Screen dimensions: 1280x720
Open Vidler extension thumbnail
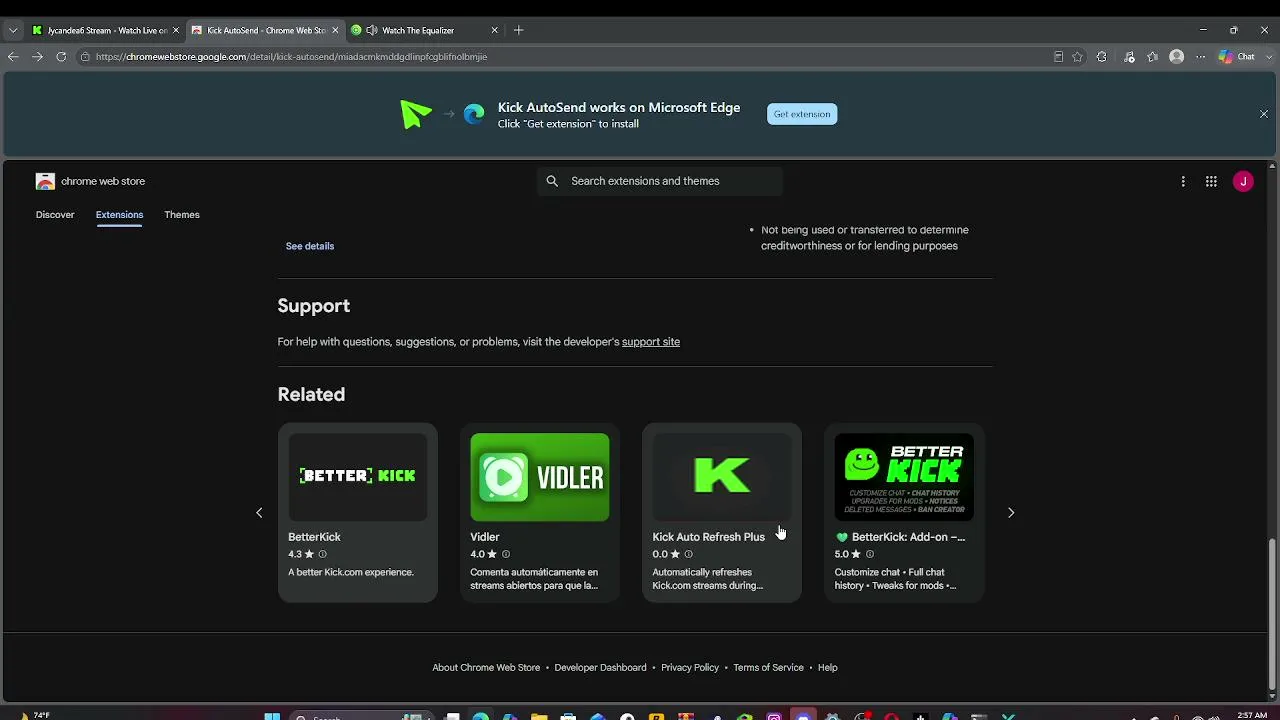[540, 477]
